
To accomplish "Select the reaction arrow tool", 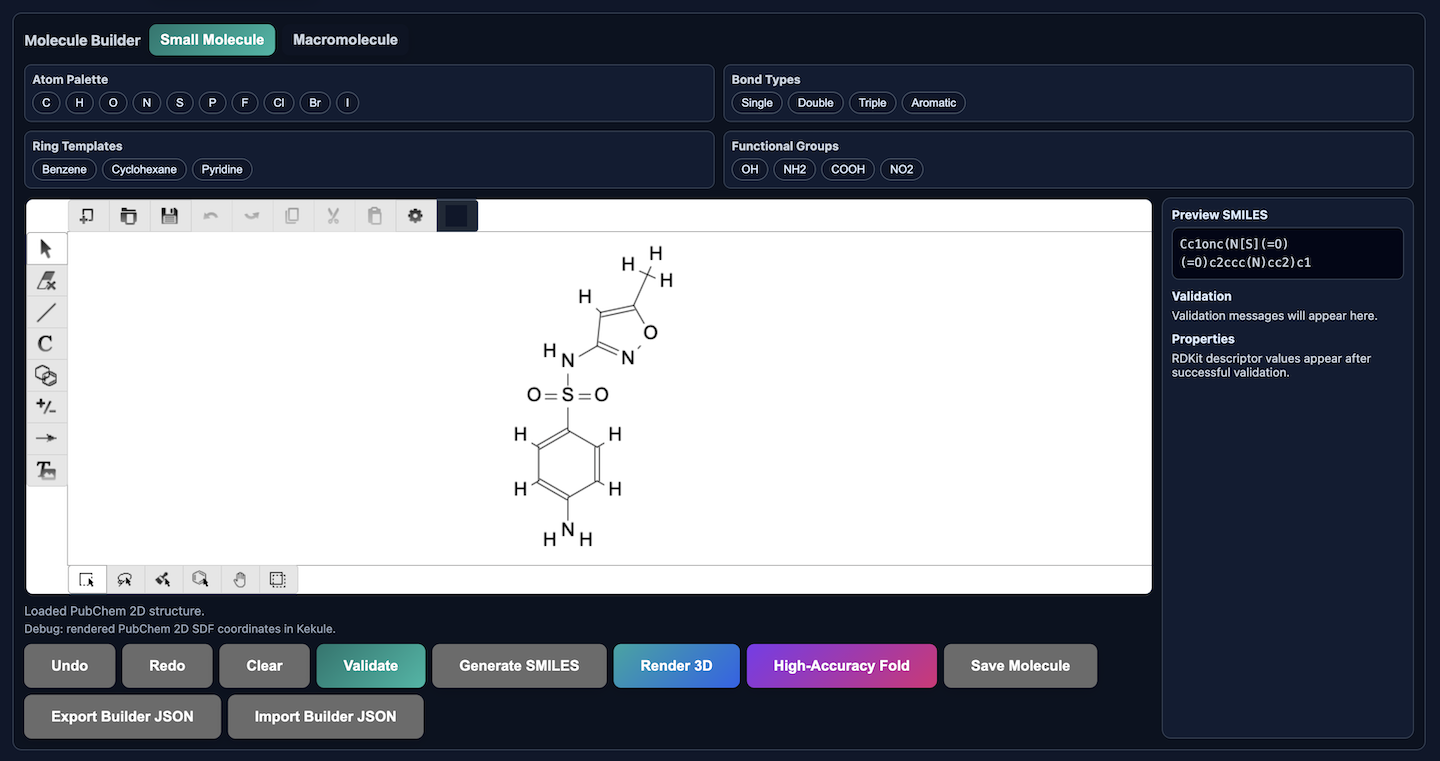I will 46,438.
